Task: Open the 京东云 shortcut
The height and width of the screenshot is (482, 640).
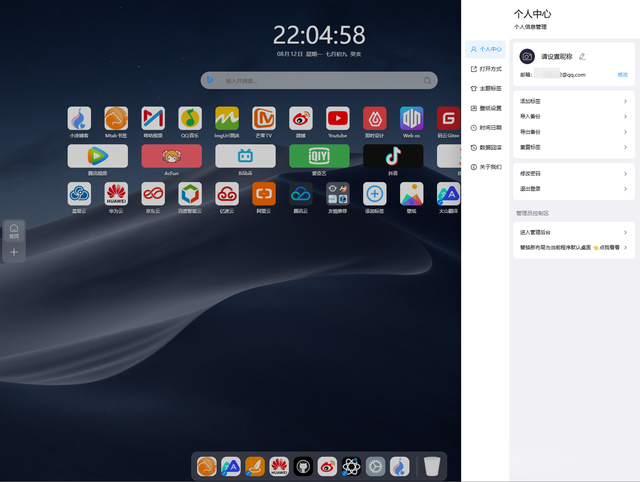Action: coord(153,194)
